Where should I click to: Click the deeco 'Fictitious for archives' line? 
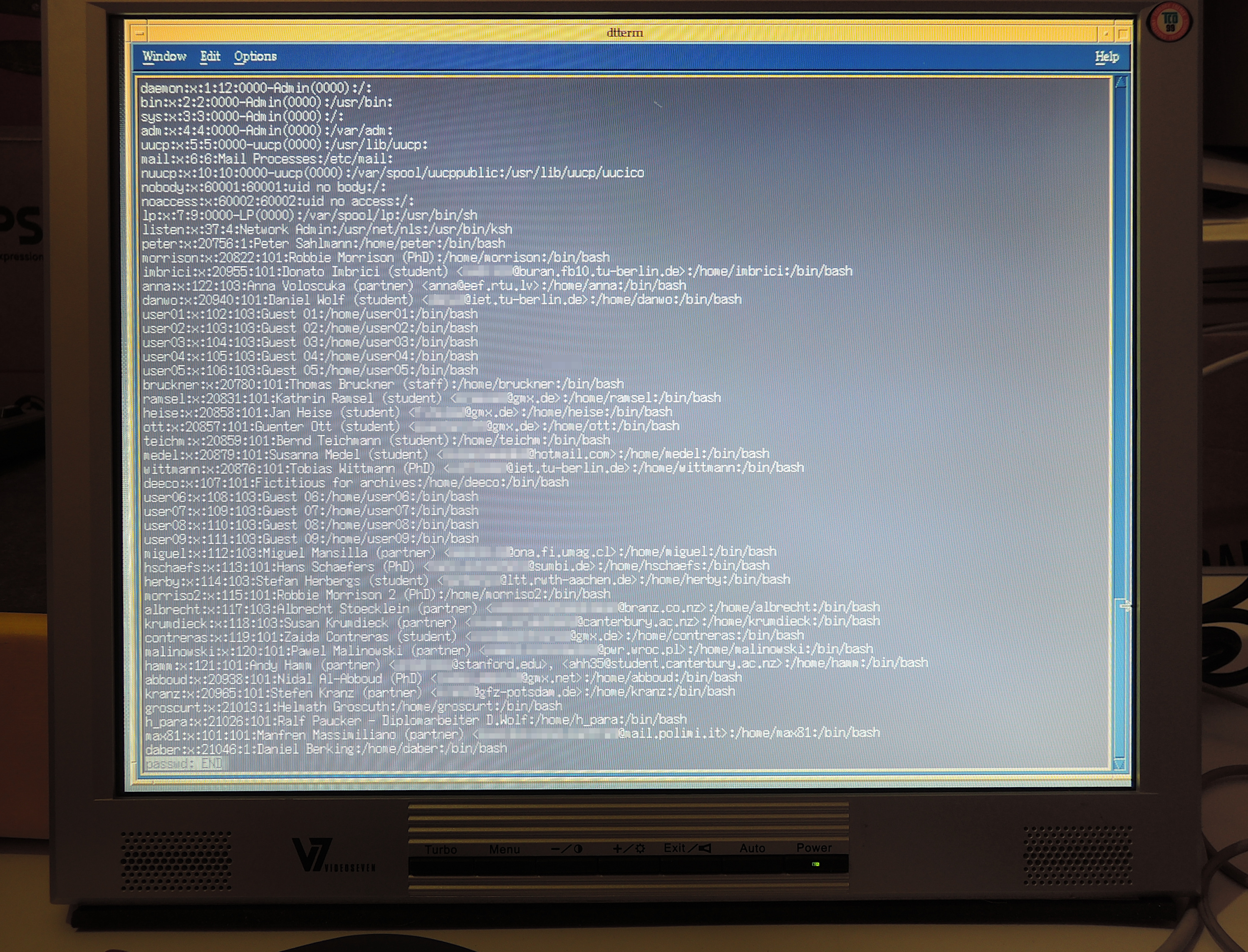pyautogui.click(x=355, y=483)
